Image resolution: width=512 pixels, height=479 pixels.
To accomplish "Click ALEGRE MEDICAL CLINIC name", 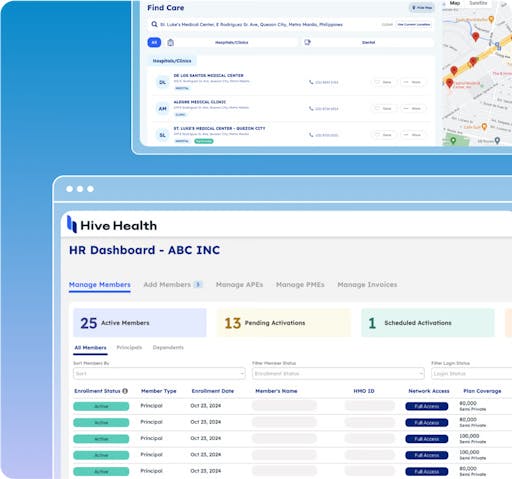I will (200, 102).
